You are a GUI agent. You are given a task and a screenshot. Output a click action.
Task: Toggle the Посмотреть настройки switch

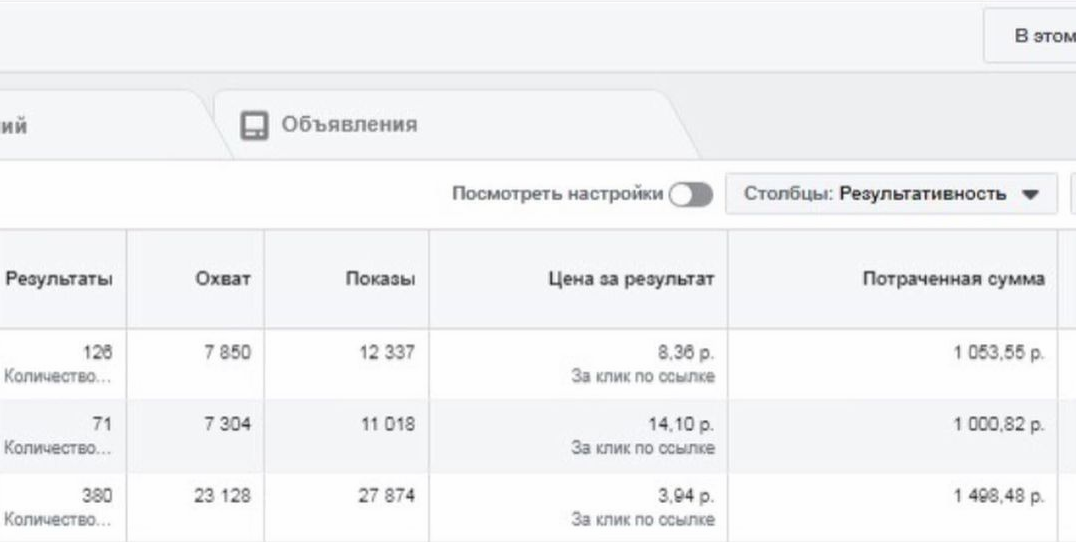pos(692,195)
